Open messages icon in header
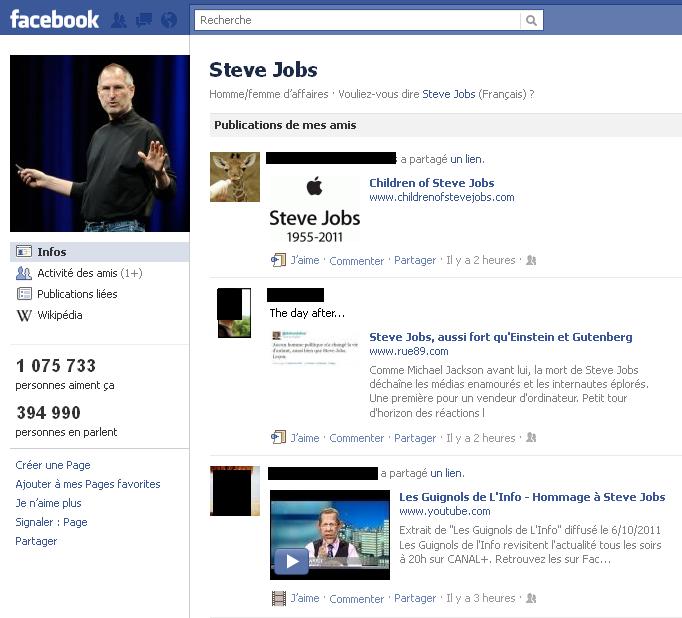The height and width of the screenshot is (618, 682). click(x=144, y=20)
